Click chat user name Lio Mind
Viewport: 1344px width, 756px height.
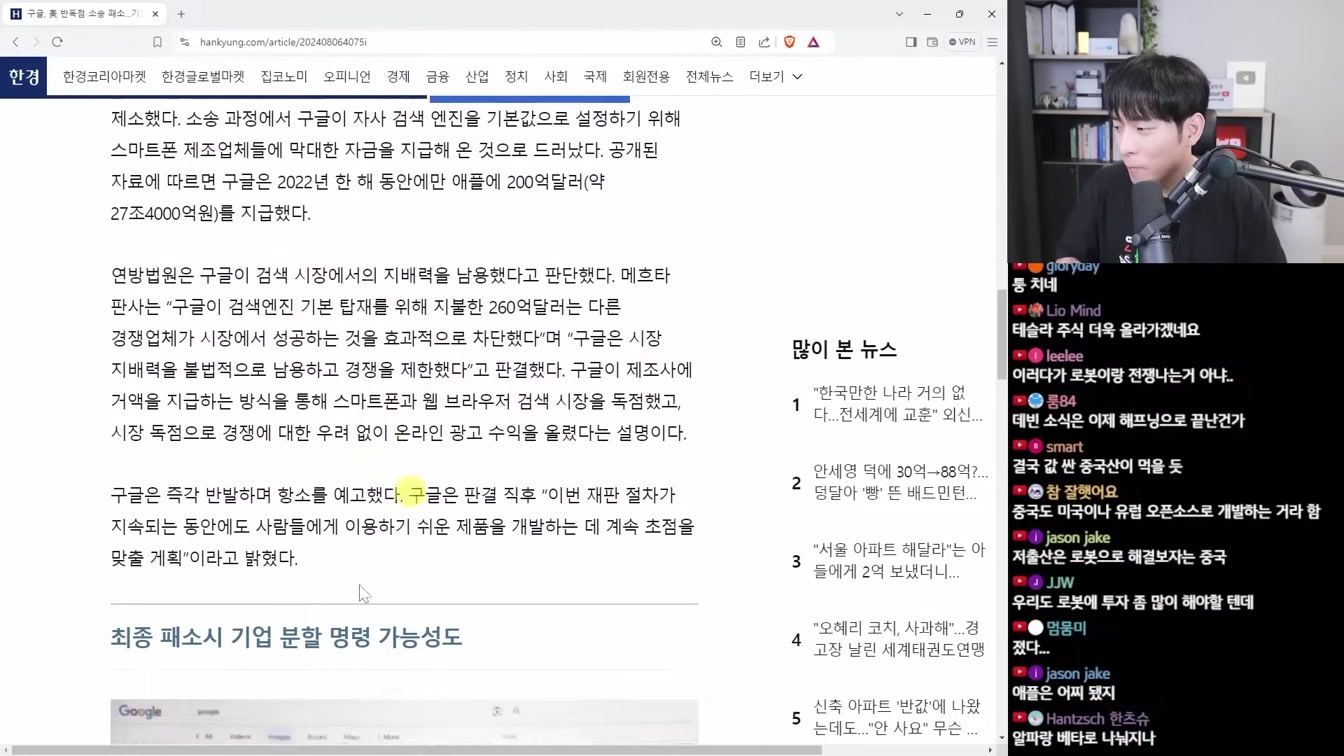pyautogui.click(x=1073, y=311)
